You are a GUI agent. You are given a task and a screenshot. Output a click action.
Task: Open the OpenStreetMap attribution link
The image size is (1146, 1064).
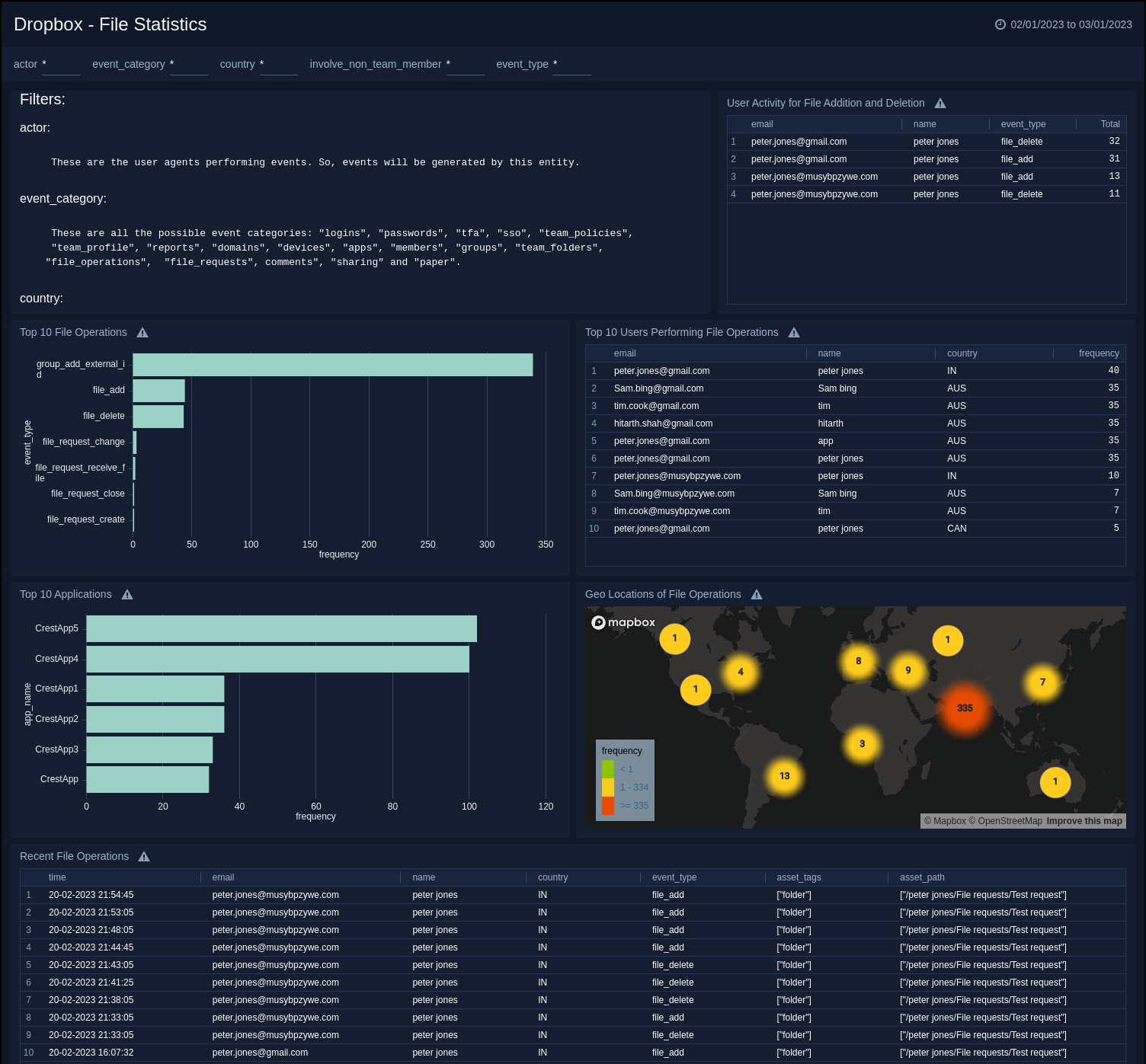click(x=1006, y=821)
